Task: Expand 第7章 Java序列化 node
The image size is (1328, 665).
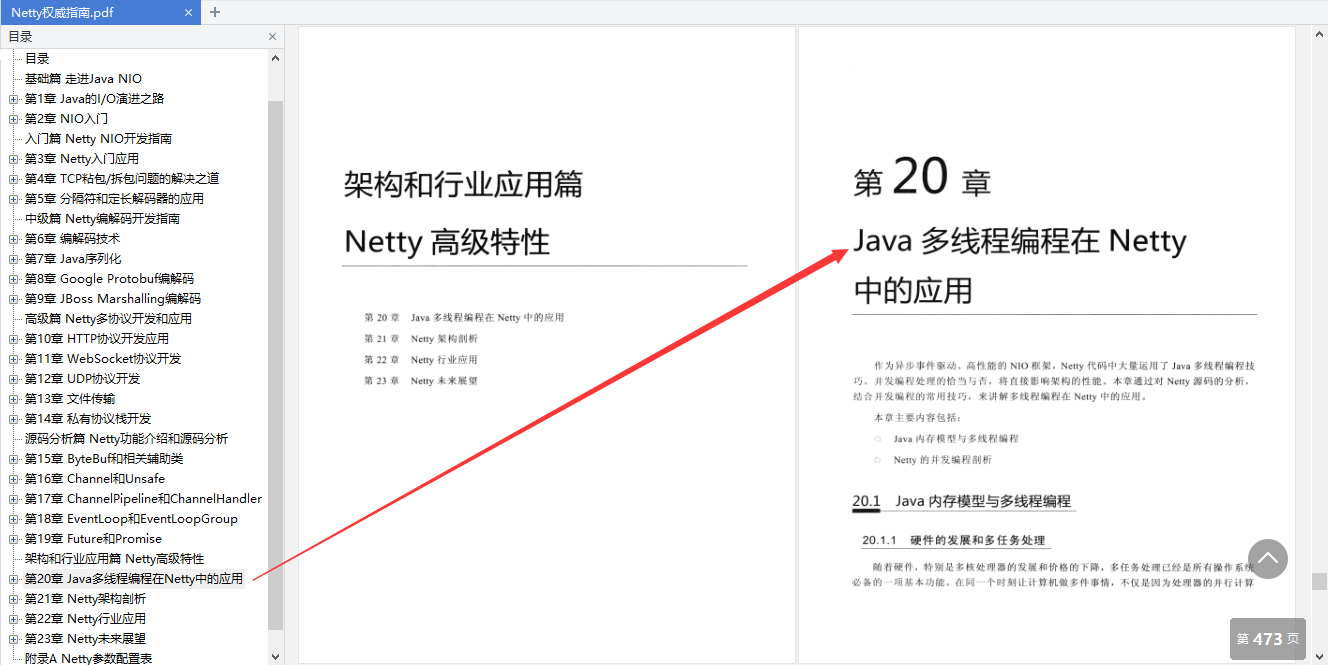Action: pos(14,259)
